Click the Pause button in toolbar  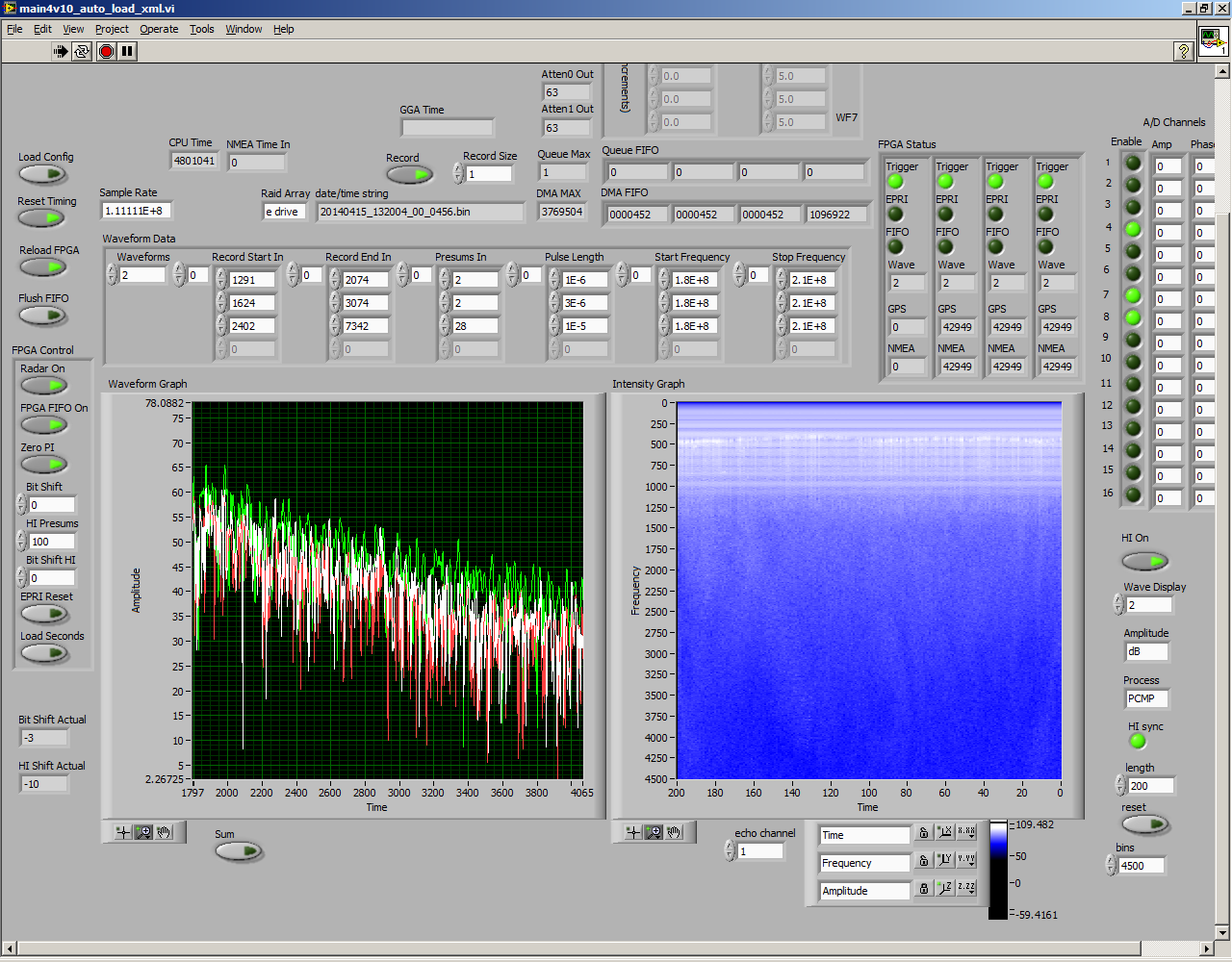tap(127, 51)
